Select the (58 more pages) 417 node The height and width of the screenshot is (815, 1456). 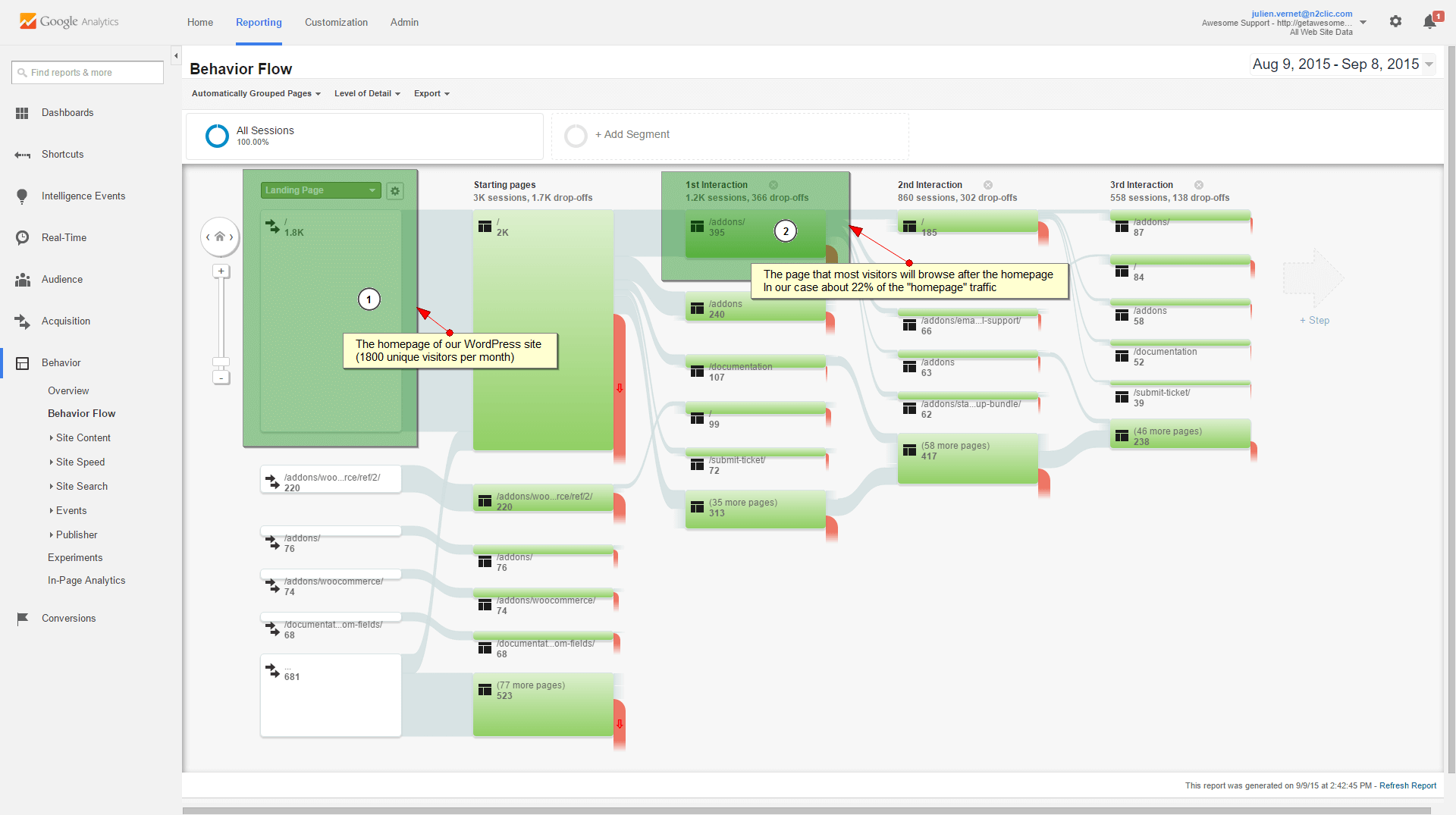(968, 459)
